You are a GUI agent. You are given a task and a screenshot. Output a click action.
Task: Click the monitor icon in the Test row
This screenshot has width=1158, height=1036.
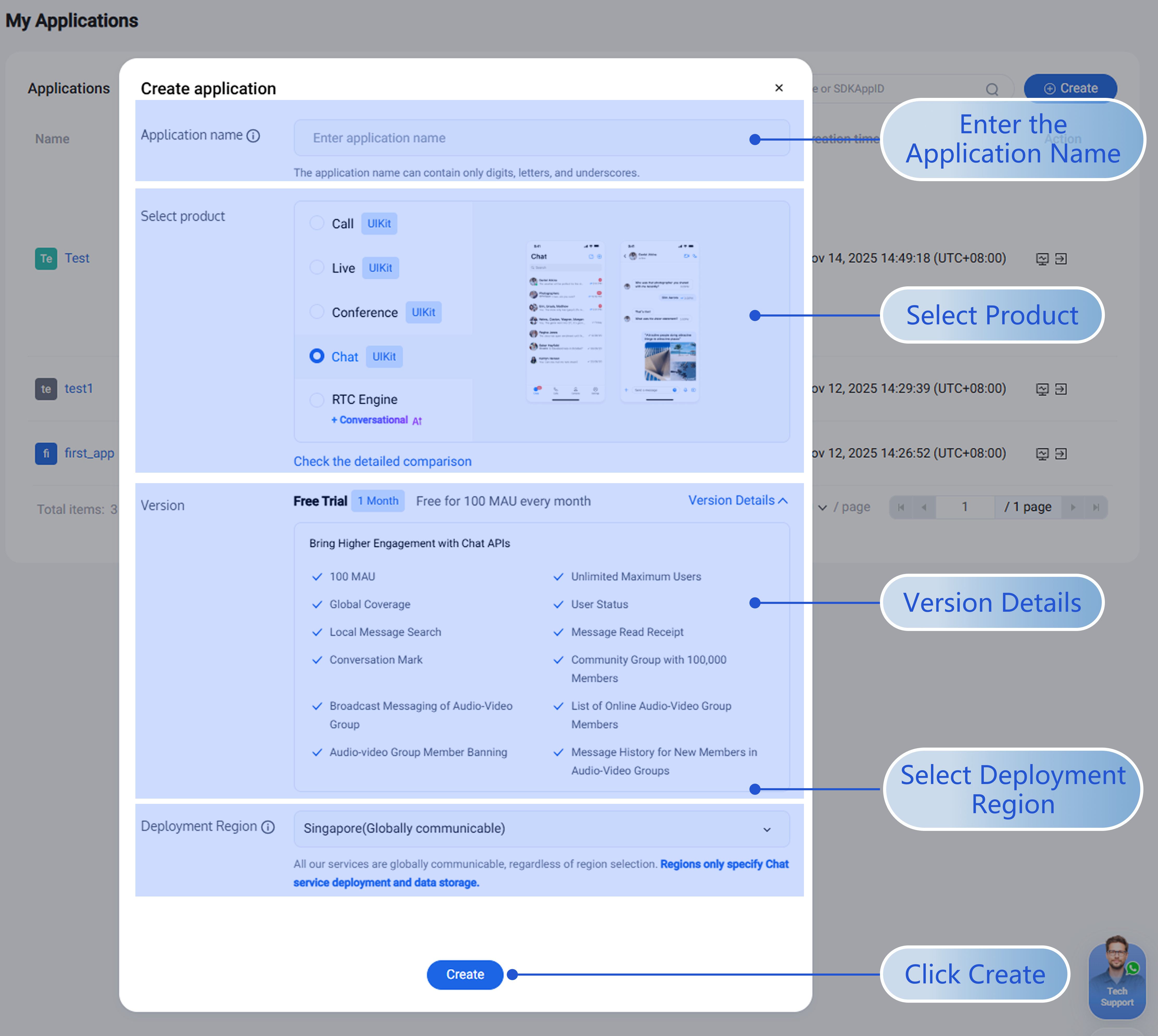point(1042,259)
